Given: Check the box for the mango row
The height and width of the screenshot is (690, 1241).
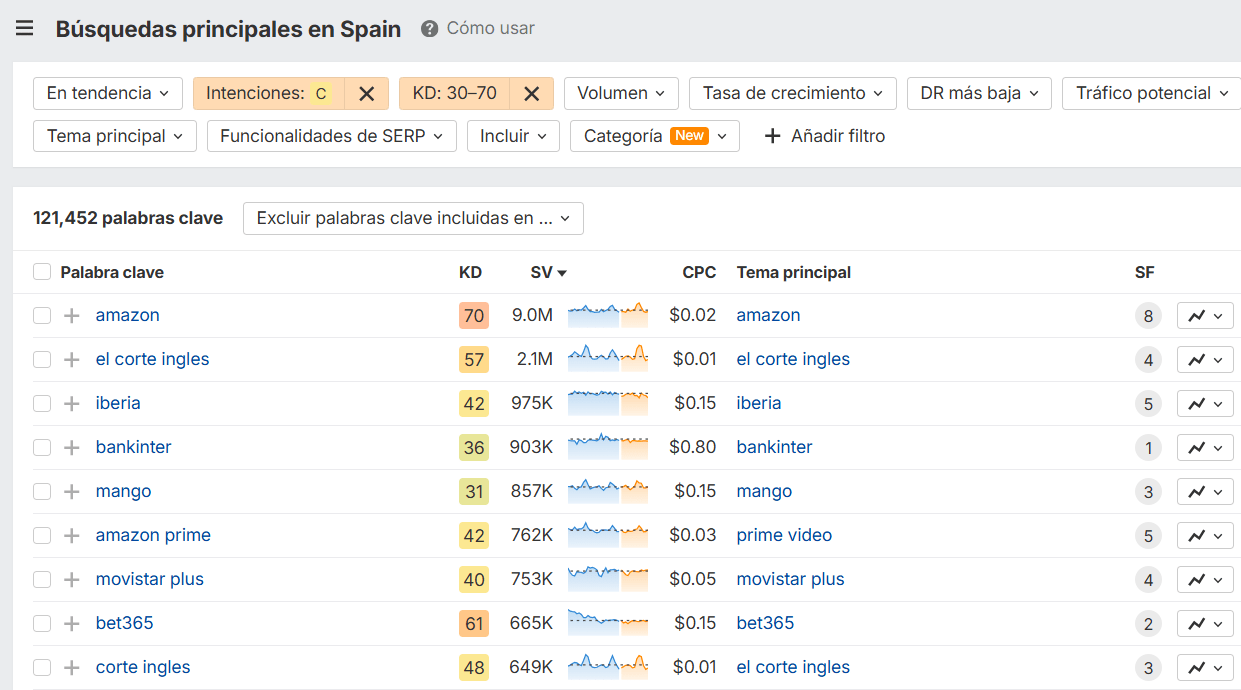Looking at the screenshot, I should [x=42, y=492].
